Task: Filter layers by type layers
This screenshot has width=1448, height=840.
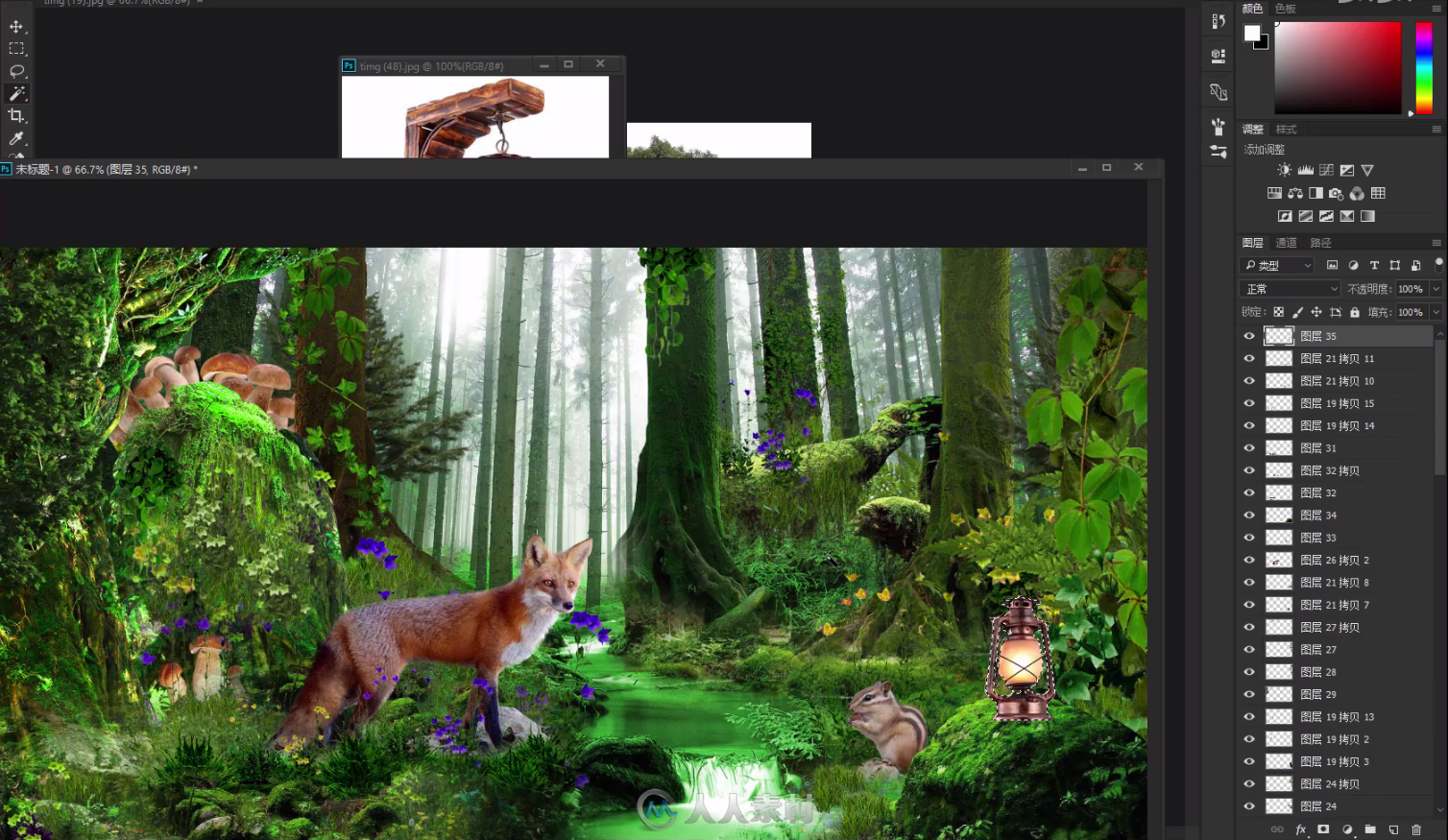Action: click(x=1374, y=265)
